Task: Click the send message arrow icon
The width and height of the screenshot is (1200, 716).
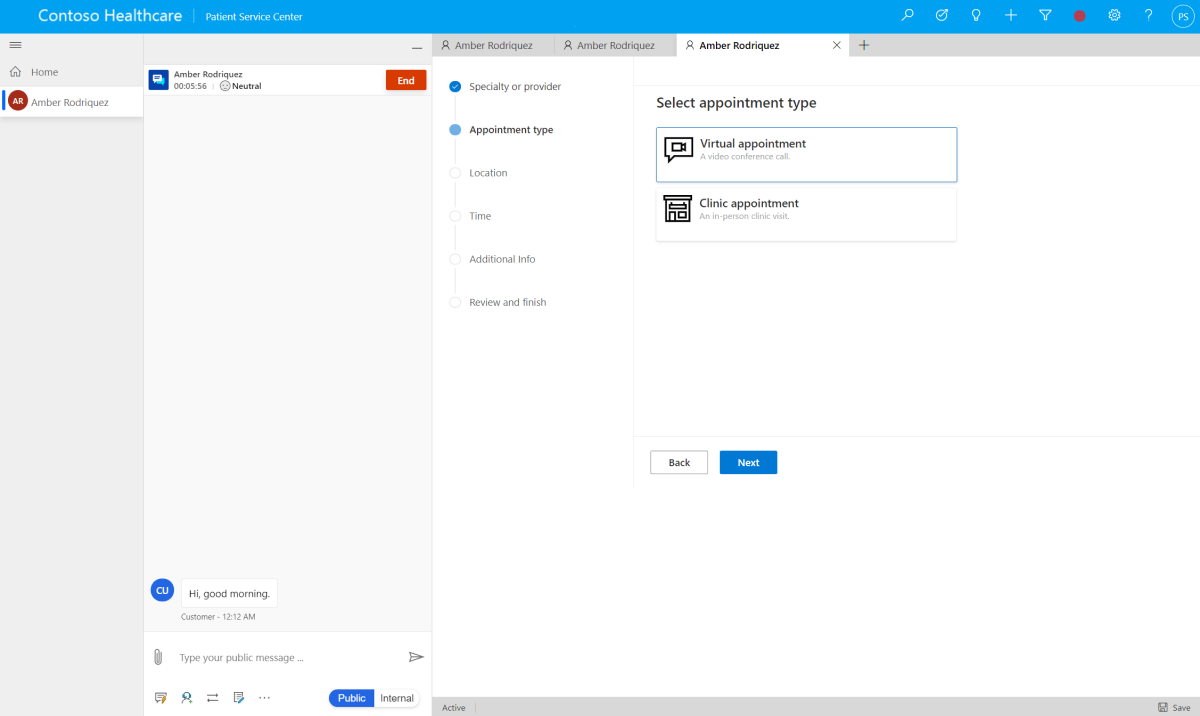Action: coord(416,657)
